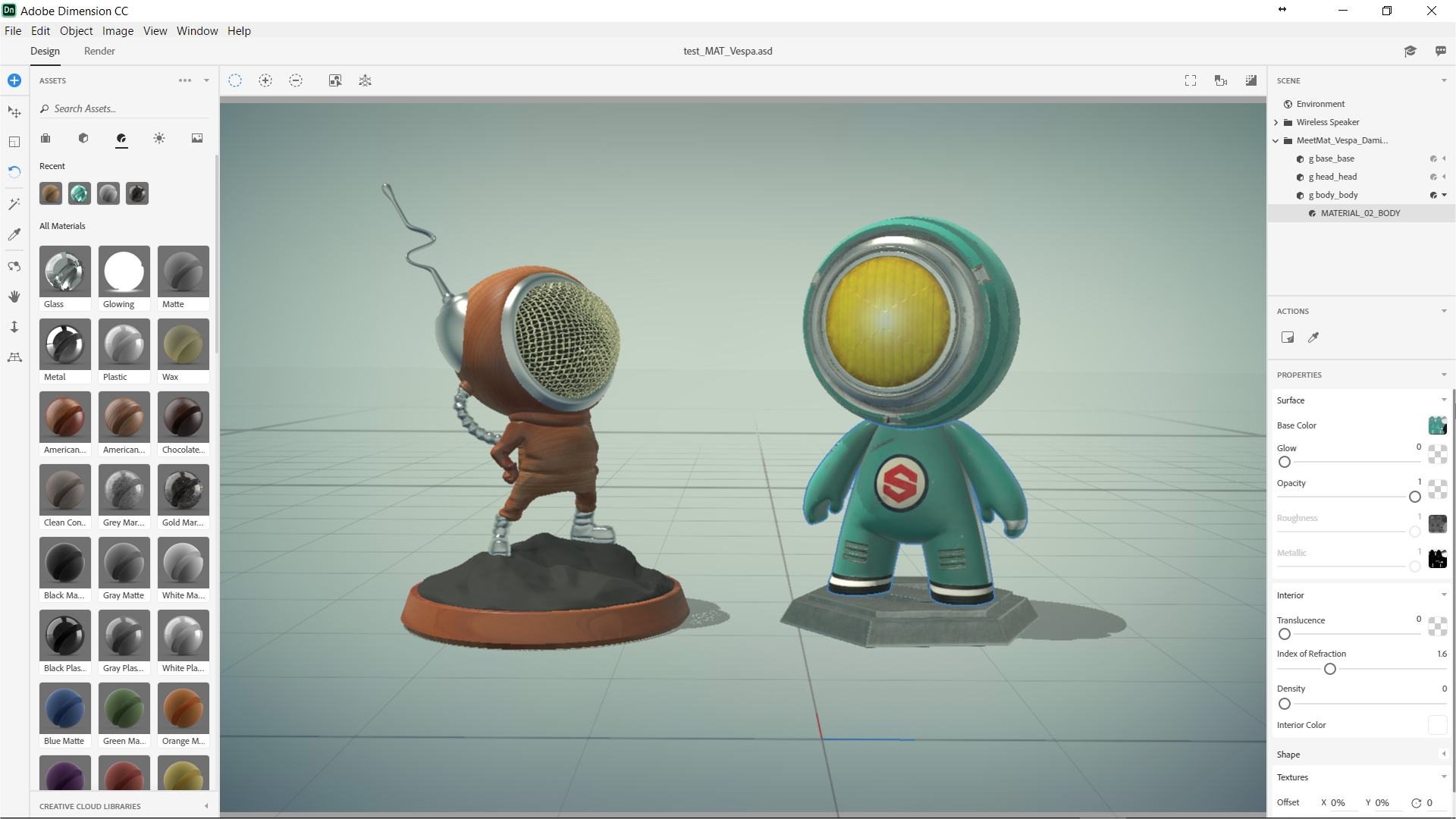This screenshot has width=1456, height=819.
Task: Open the Assets panel more options dots
Action: pos(185,80)
